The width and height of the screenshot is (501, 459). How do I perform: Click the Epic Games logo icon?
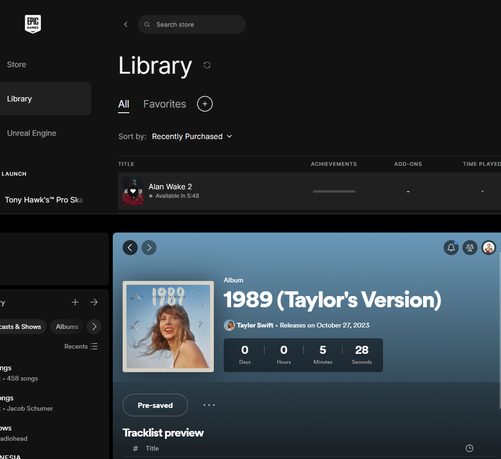[33, 24]
